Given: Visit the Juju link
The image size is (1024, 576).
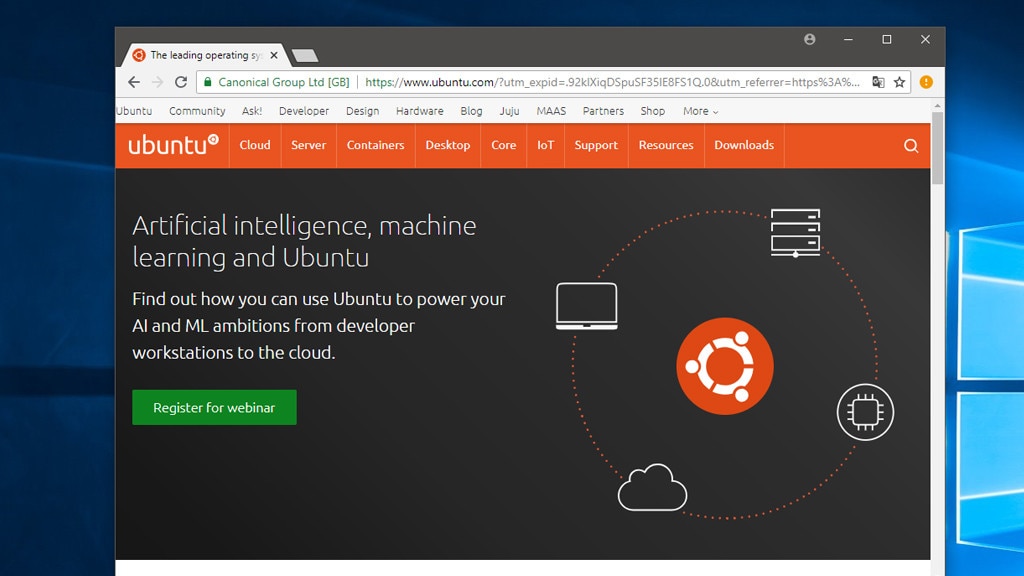Looking at the screenshot, I should 509,111.
